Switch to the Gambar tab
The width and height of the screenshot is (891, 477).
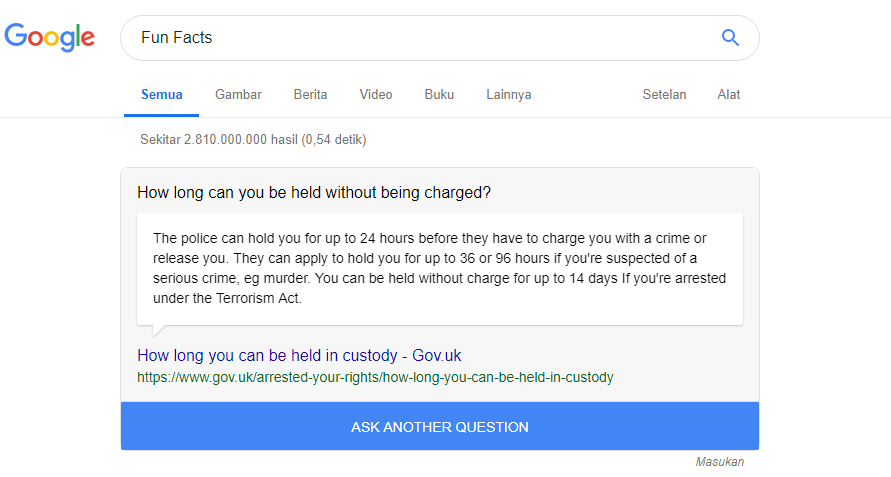coord(238,95)
